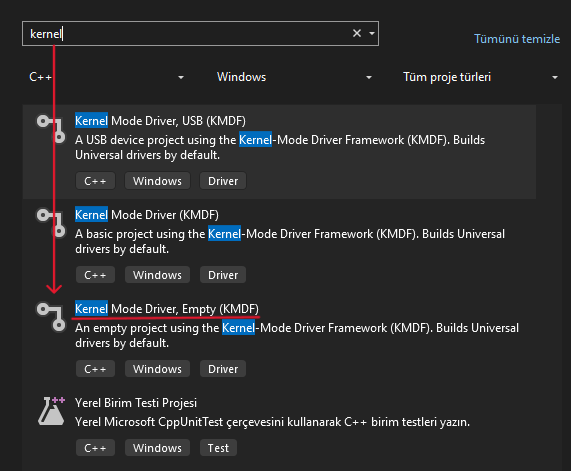This screenshot has width=571, height=471.
Task: Clear the search box with X icon
Action: click(x=357, y=34)
